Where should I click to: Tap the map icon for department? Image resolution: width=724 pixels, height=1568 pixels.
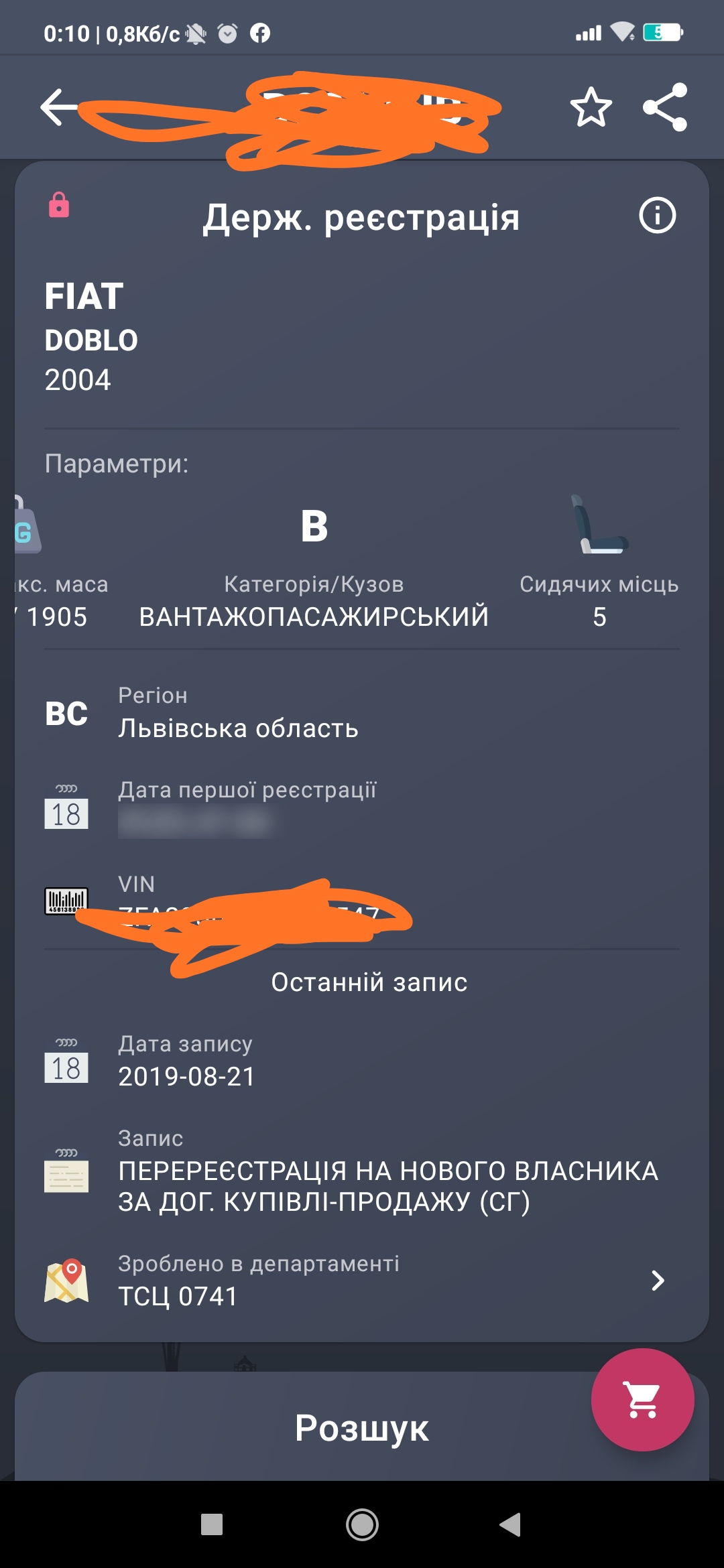coord(66,1280)
